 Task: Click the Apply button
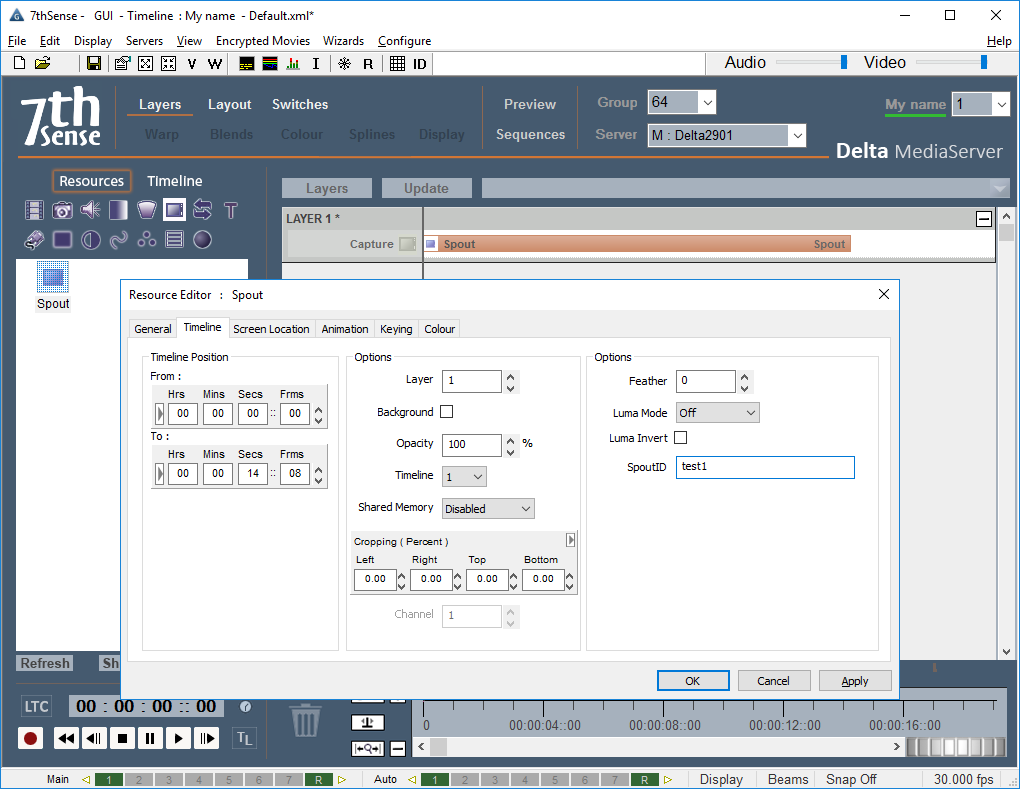(855, 681)
